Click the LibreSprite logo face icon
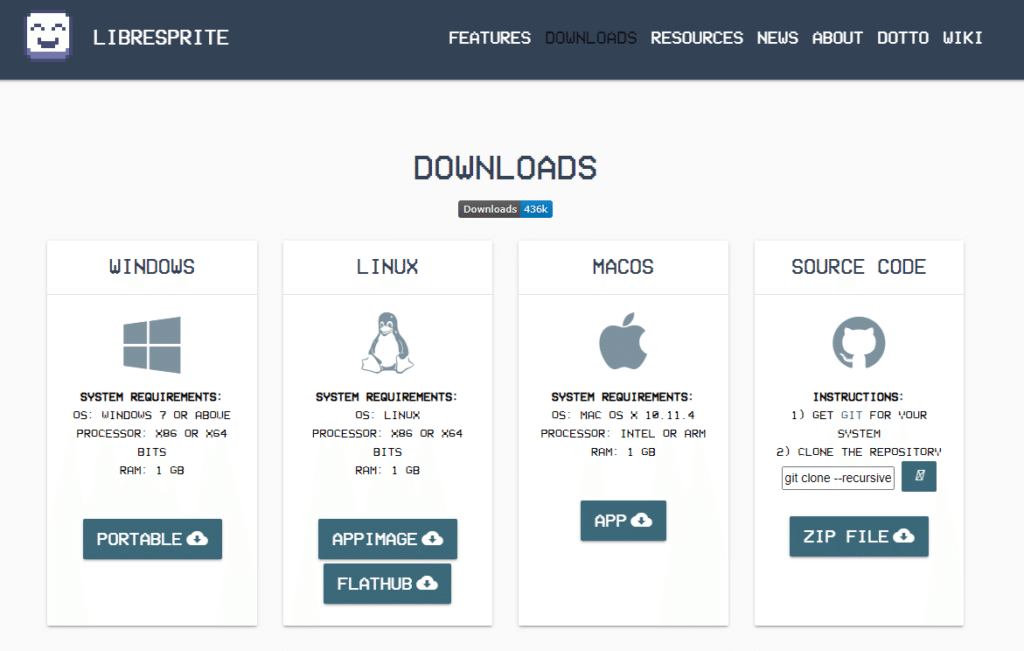This screenshot has height=651, width=1024. point(48,36)
